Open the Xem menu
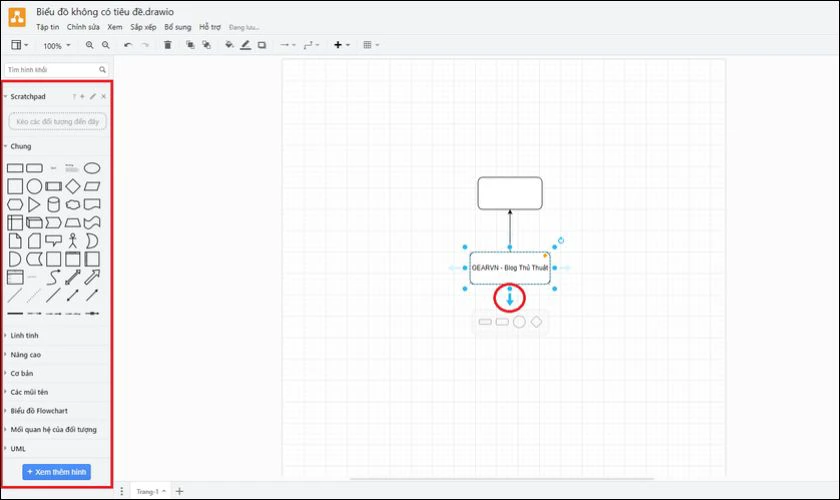 (x=115, y=27)
